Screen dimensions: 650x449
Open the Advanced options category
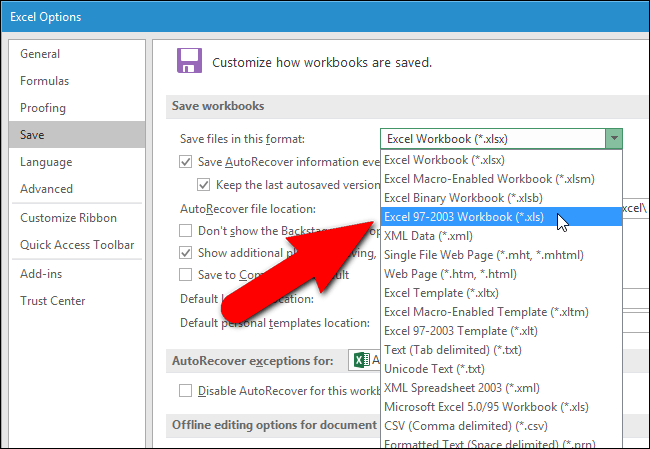[x=77, y=189]
